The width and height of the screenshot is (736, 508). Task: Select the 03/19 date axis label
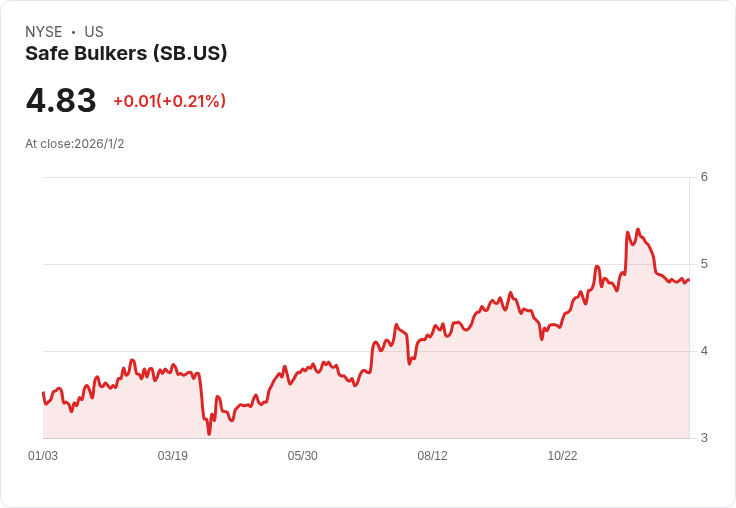pyautogui.click(x=173, y=456)
